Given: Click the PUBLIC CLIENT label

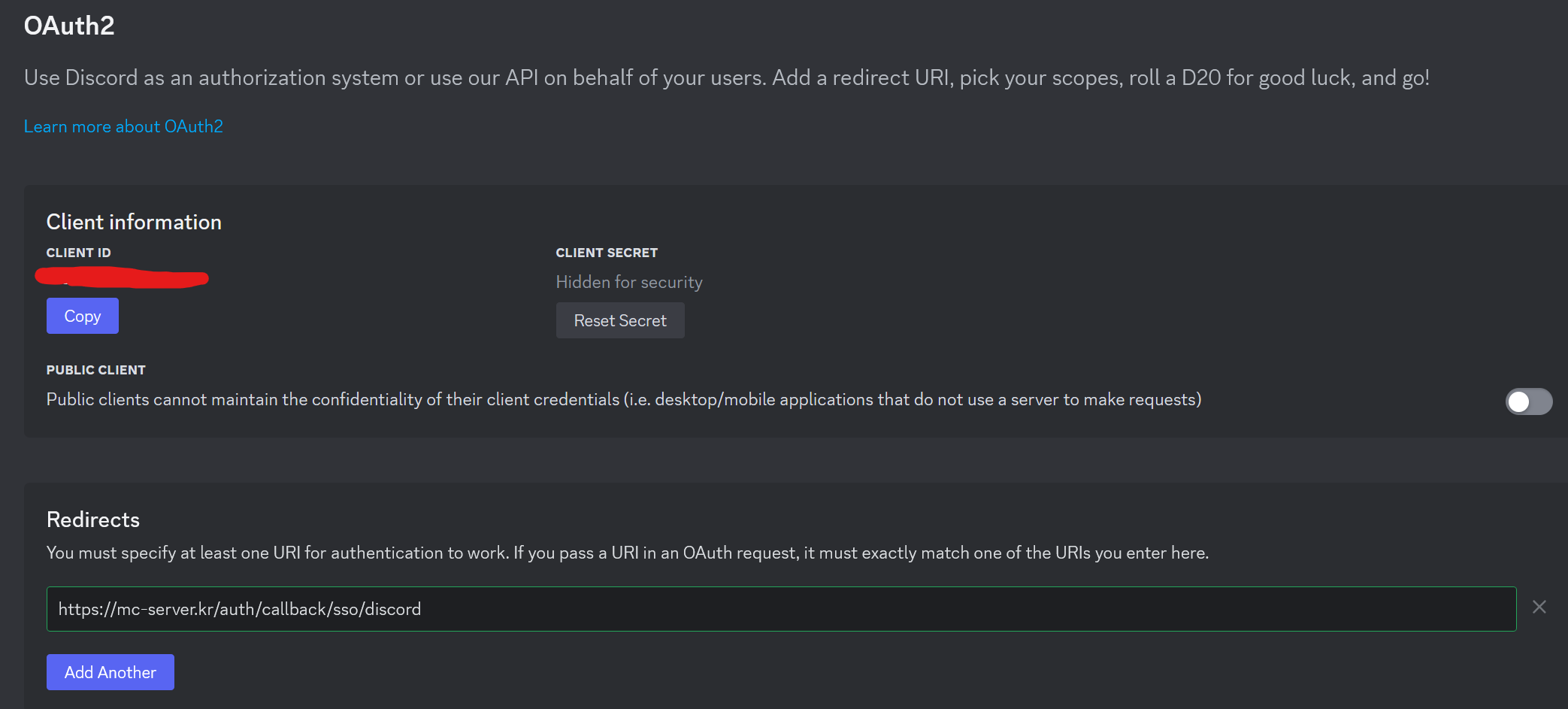Looking at the screenshot, I should tap(95, 369).
